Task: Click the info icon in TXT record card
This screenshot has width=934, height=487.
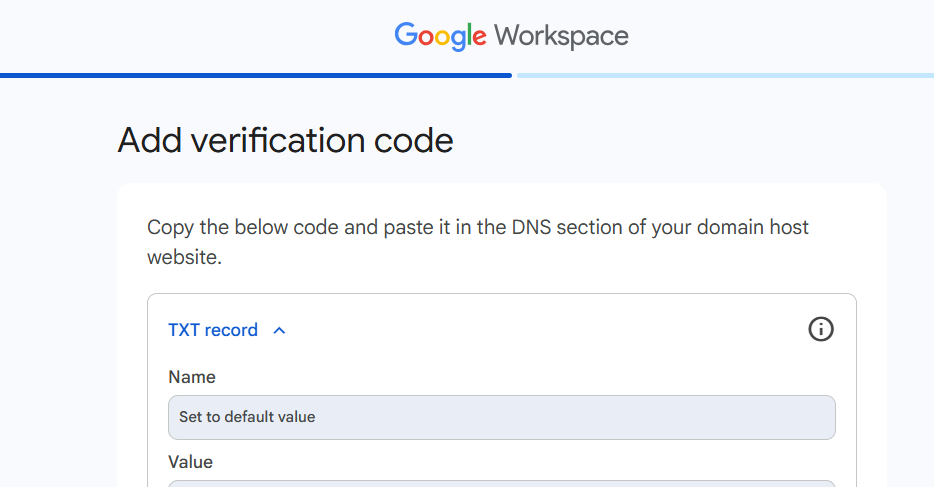Action: pos(820,329)
